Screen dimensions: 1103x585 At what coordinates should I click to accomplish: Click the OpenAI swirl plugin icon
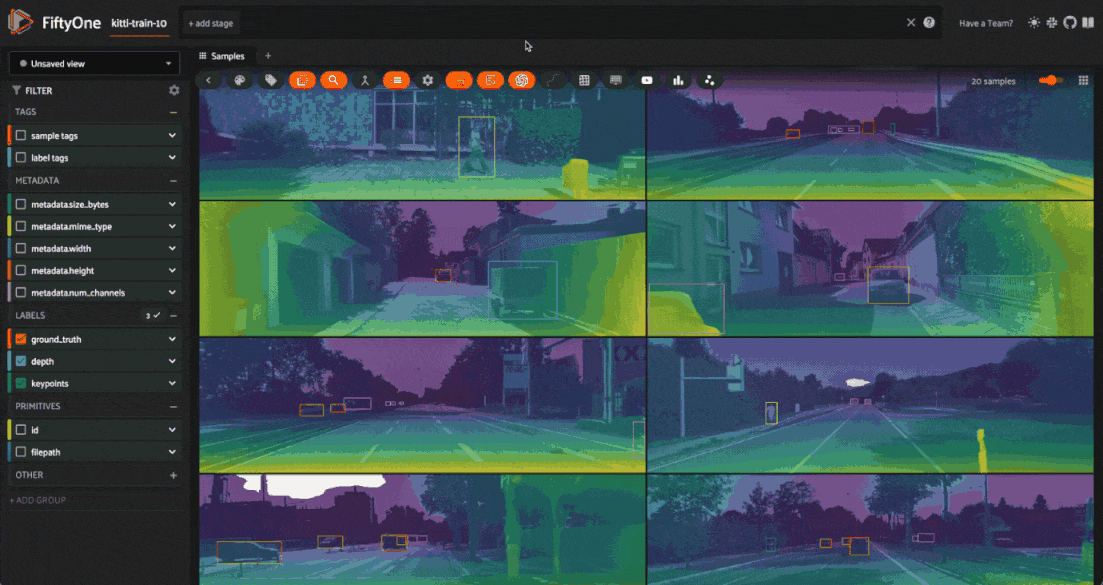[521, 80]
